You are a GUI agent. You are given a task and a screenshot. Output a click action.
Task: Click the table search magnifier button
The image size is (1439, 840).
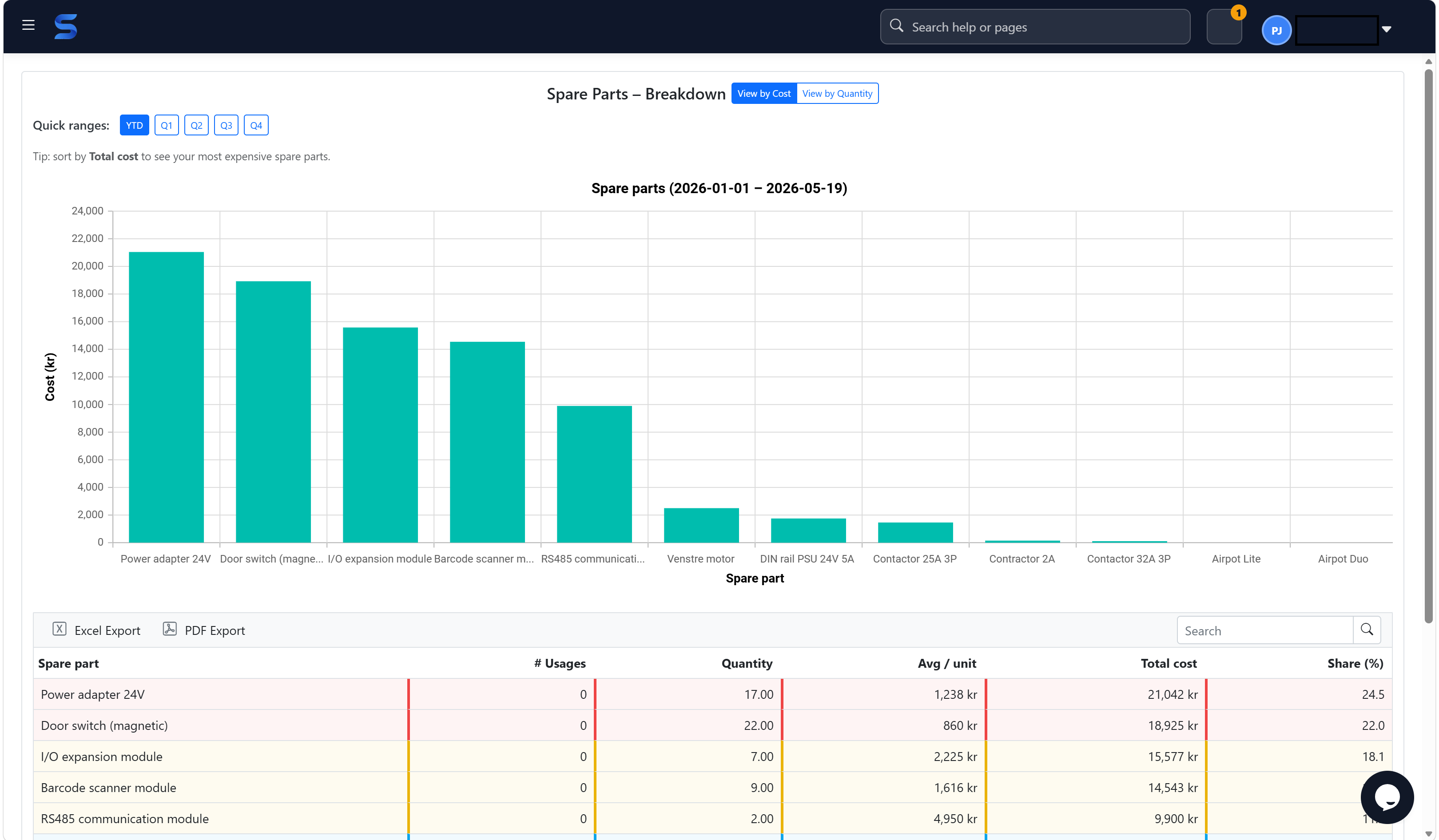[1367, 630]
